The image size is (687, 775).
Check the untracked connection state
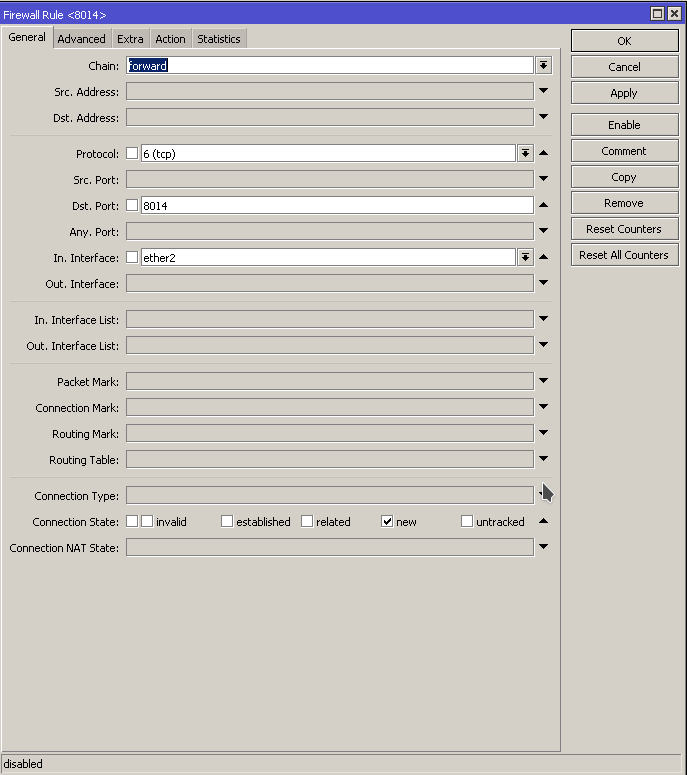467,521
